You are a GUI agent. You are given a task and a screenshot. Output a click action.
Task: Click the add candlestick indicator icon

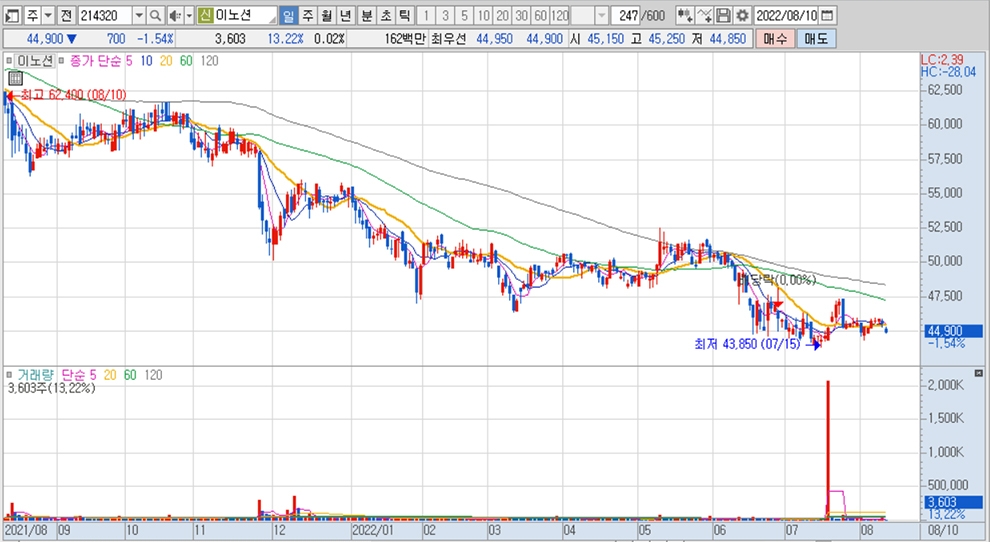tap(684, 16)
